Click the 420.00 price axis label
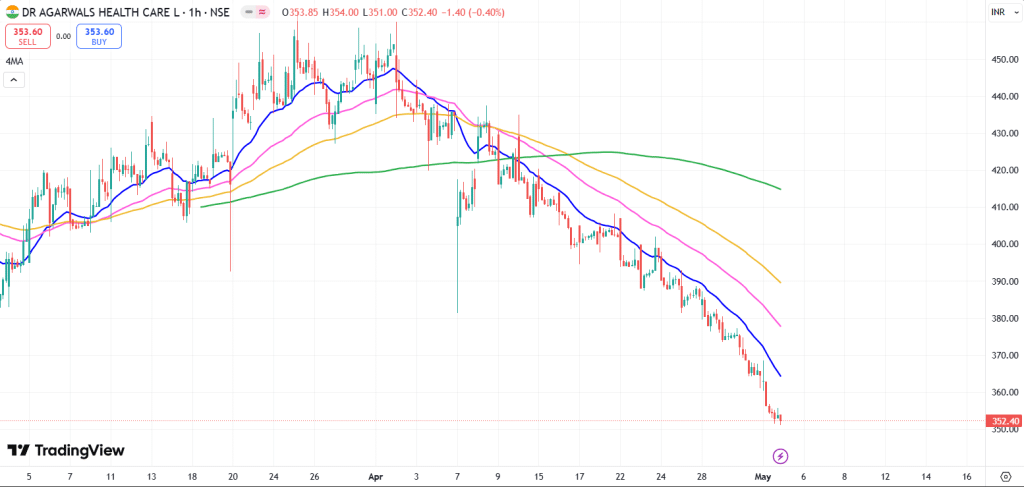 click(1004, 170)
